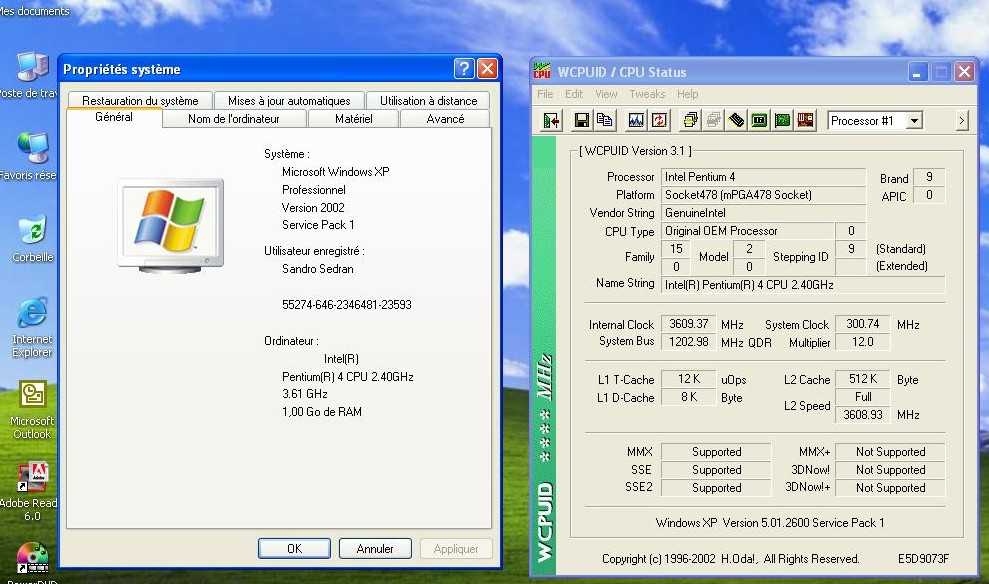This screenshot has width=989, height=584.
Task: Click the Brand value 9 in WCPUID
Action: (x=928, y=177)
